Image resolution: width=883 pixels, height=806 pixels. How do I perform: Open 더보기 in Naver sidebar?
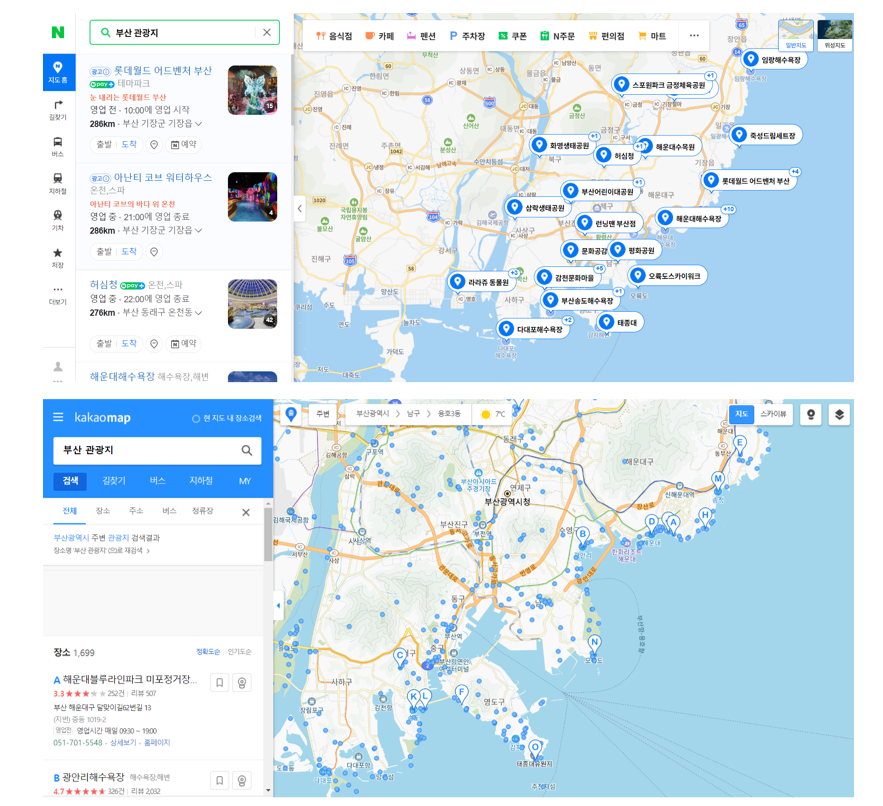coord(57,294)
